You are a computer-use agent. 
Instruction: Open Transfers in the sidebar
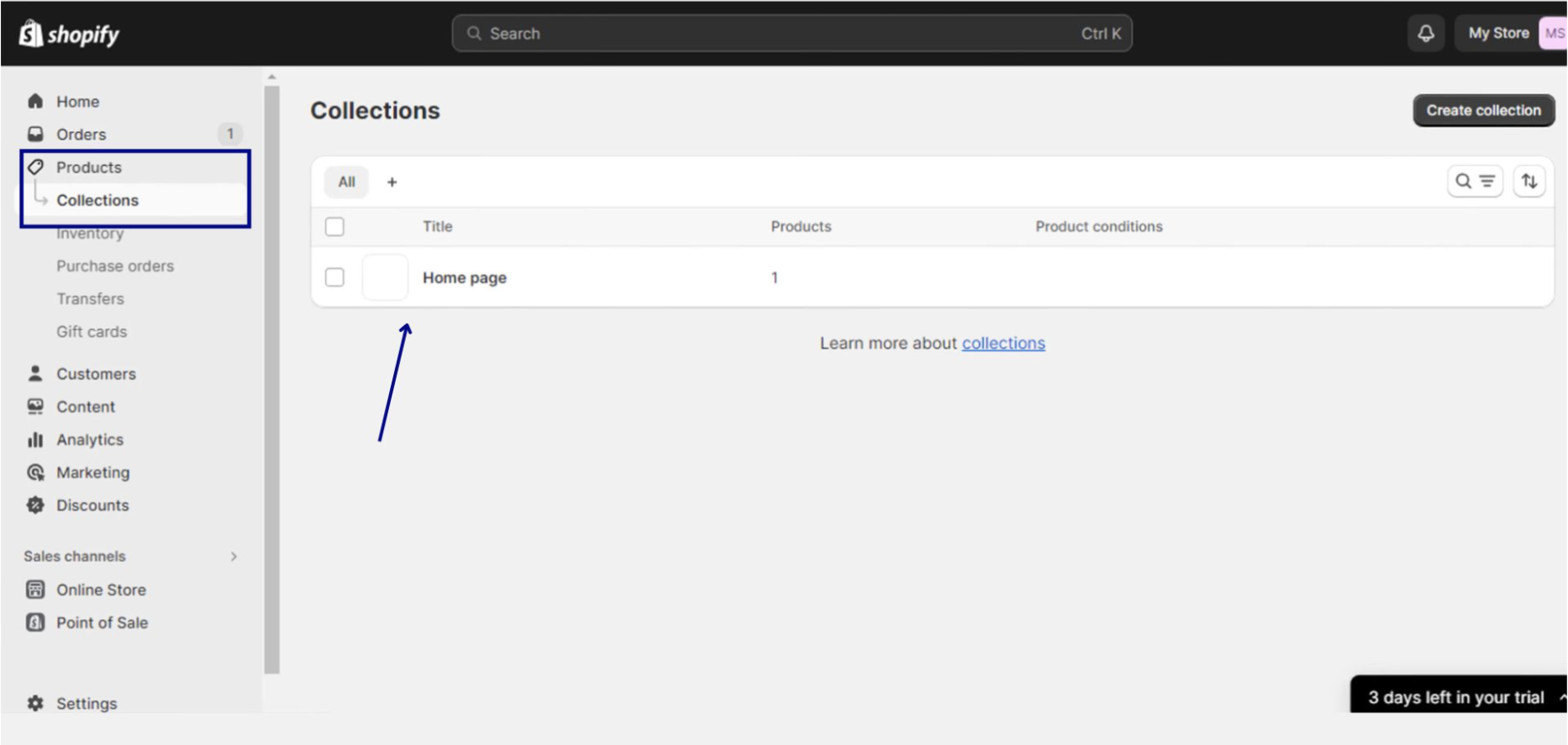coord(90,299)
